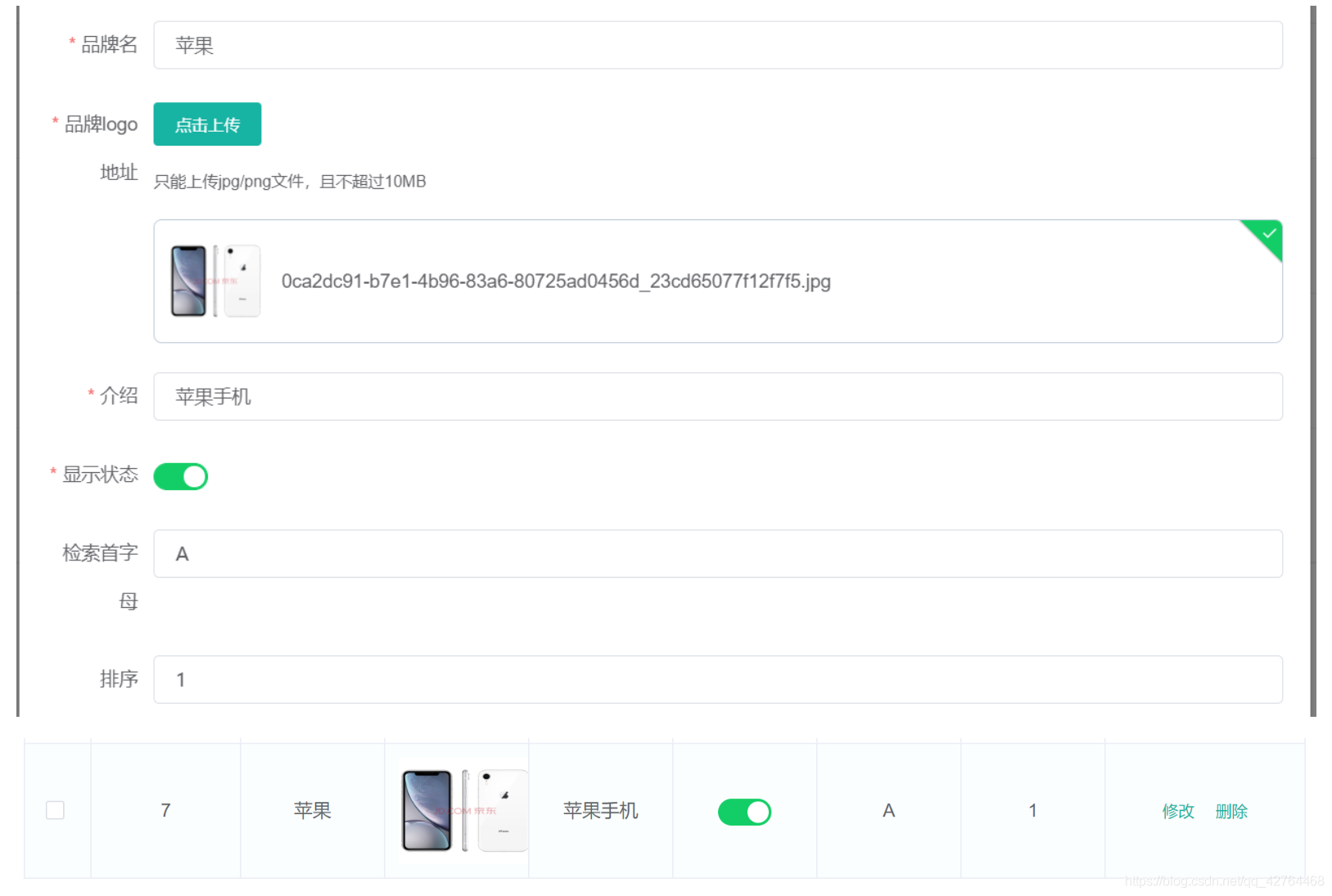Click the 介绍 input containing 苹果手机

point(718,397)
